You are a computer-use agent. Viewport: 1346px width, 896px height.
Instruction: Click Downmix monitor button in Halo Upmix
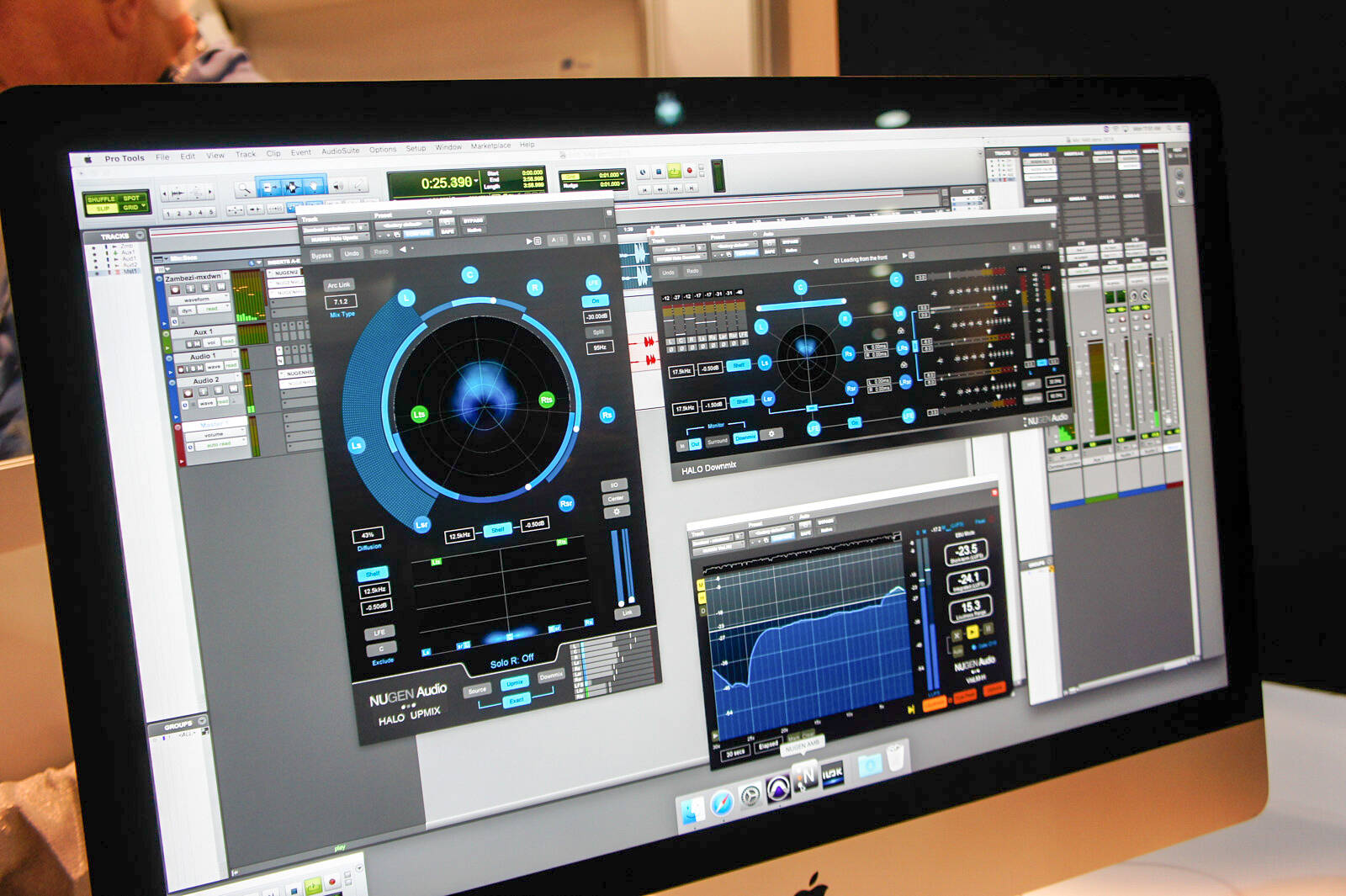click(x=551, y=676)
